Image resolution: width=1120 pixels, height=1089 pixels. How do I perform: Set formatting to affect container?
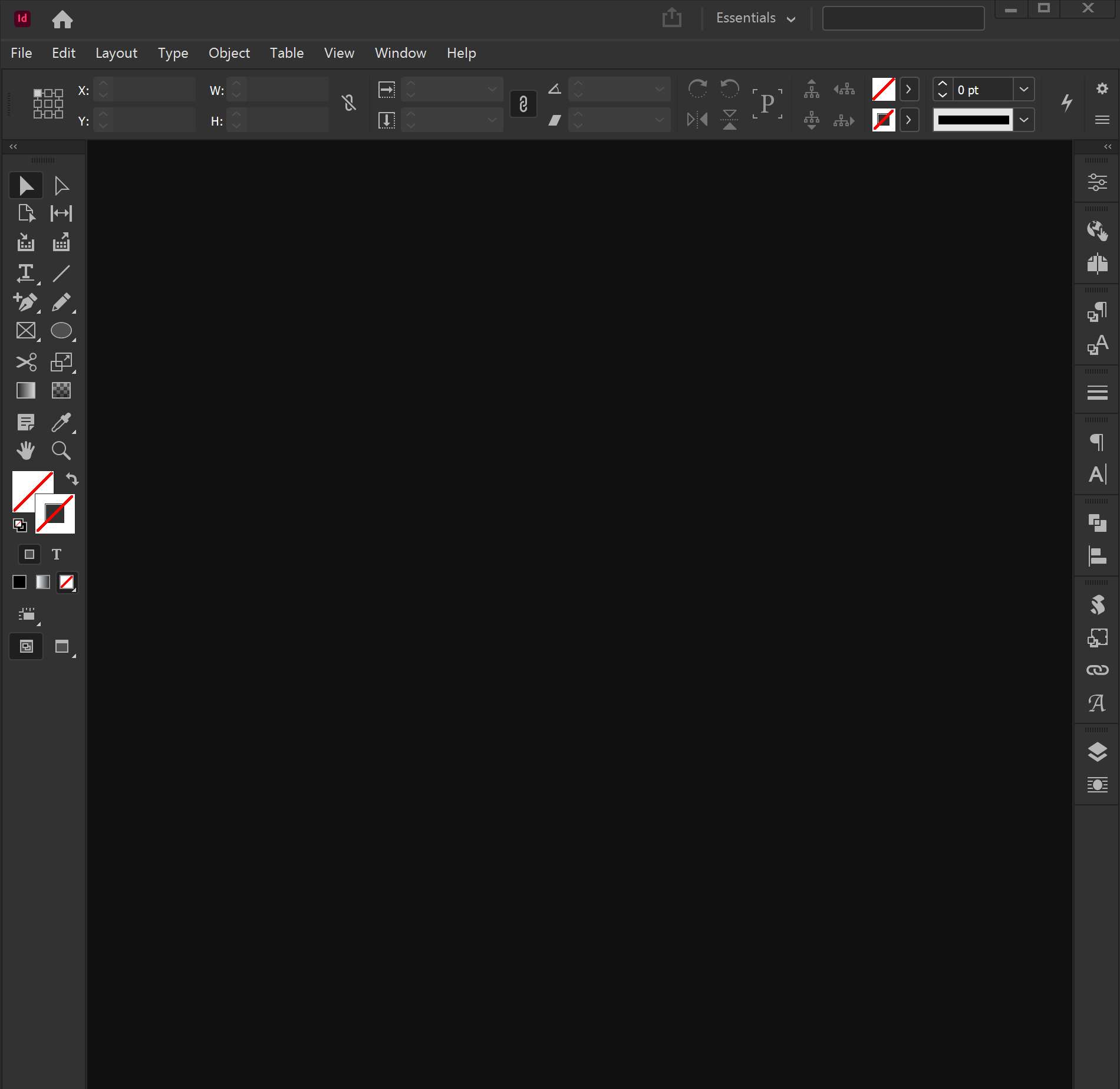(29, 554)
